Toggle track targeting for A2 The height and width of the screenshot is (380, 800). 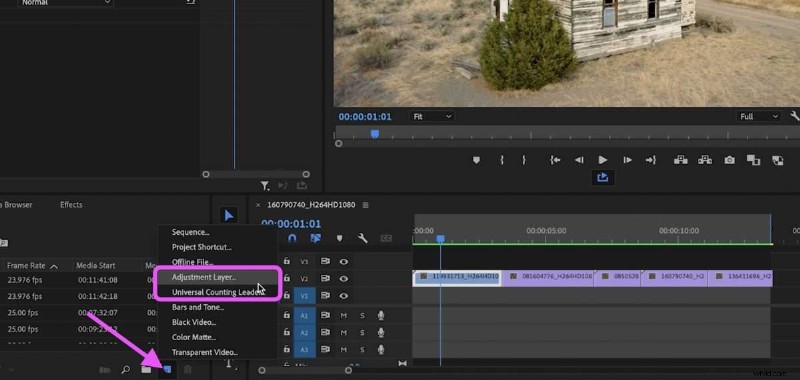[x=305, y=333]
